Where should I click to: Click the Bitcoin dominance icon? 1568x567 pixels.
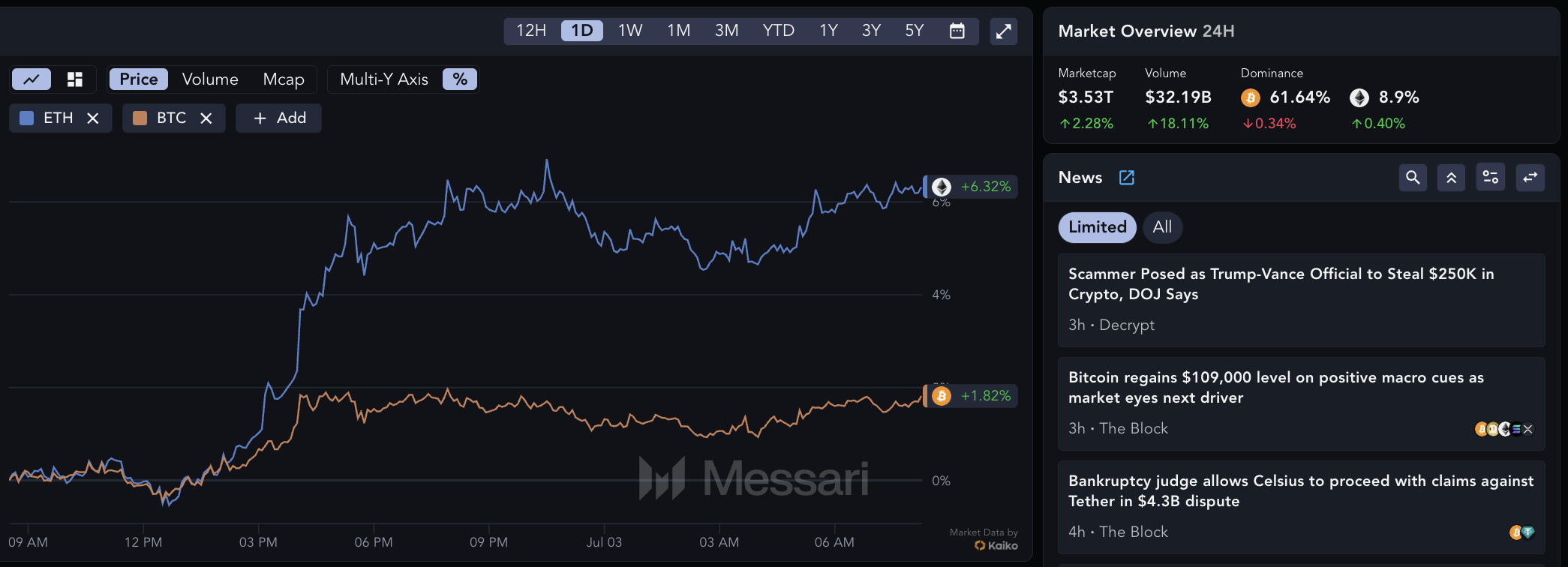1251,97
